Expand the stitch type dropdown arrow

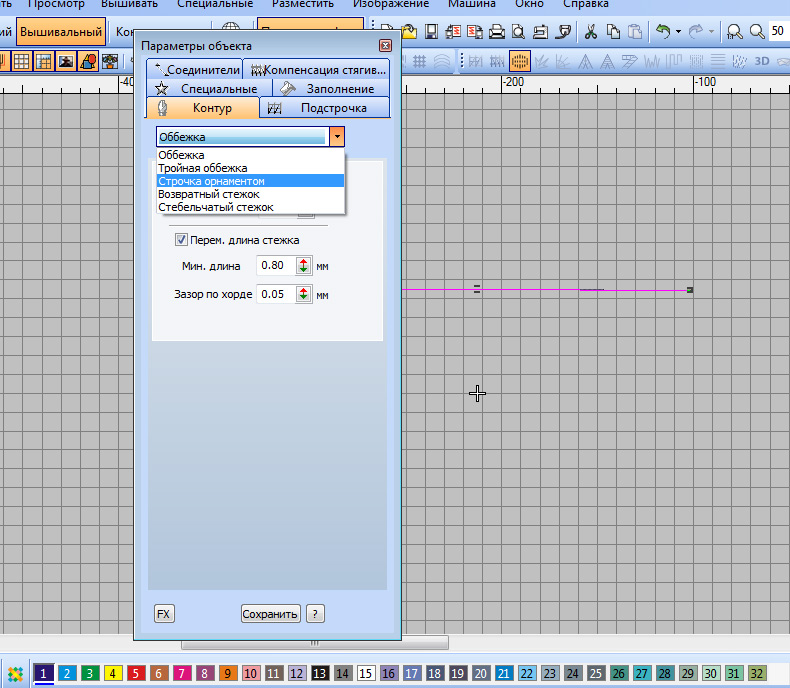click(x=337, y=136)
